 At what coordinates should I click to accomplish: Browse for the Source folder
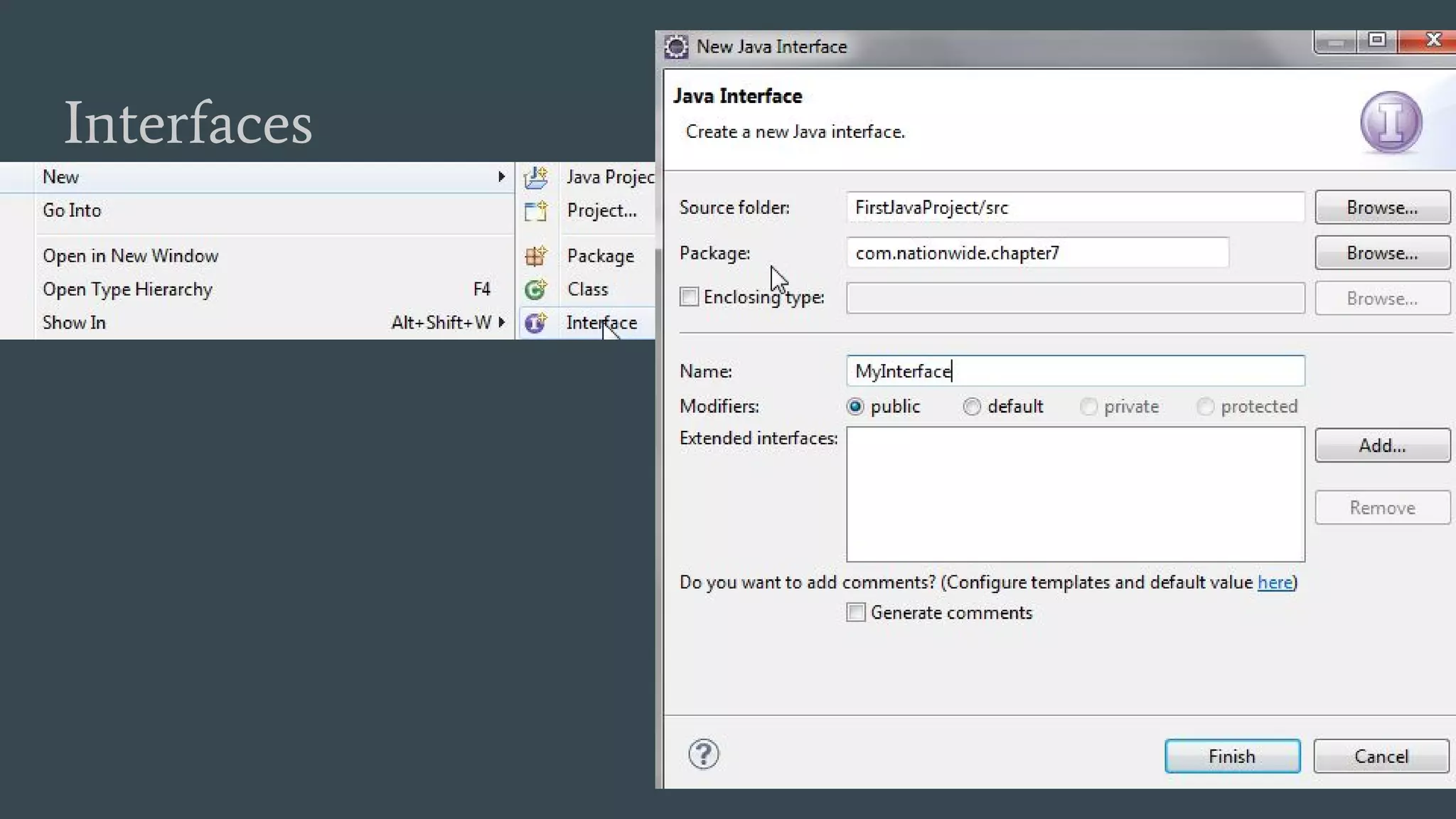tap(1381, 208)
